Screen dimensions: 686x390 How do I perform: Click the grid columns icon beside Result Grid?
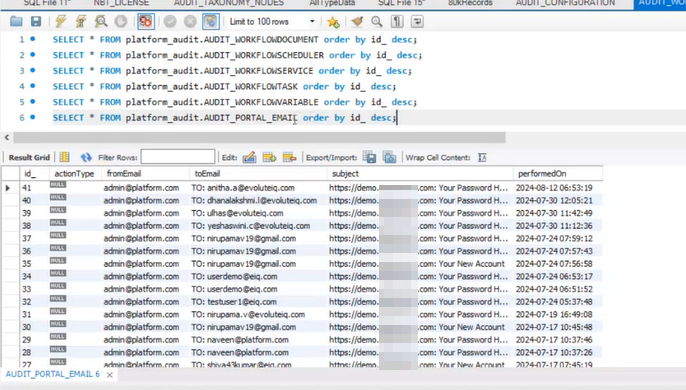65,157
